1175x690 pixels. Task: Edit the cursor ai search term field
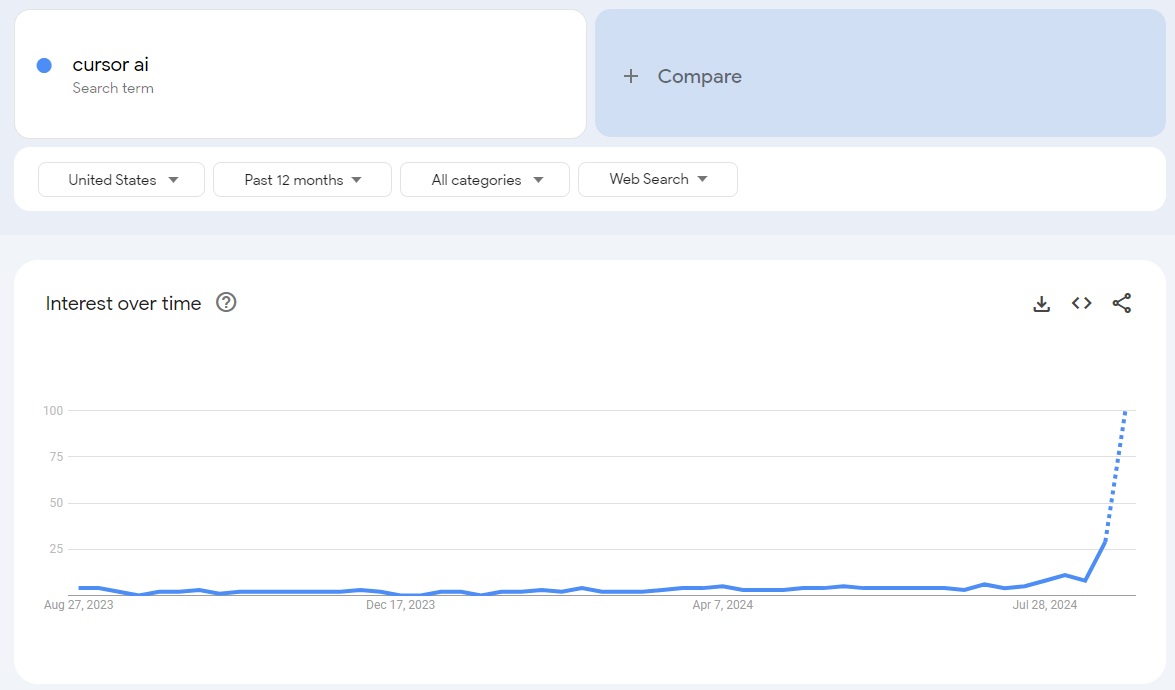(x=300, y=74)
